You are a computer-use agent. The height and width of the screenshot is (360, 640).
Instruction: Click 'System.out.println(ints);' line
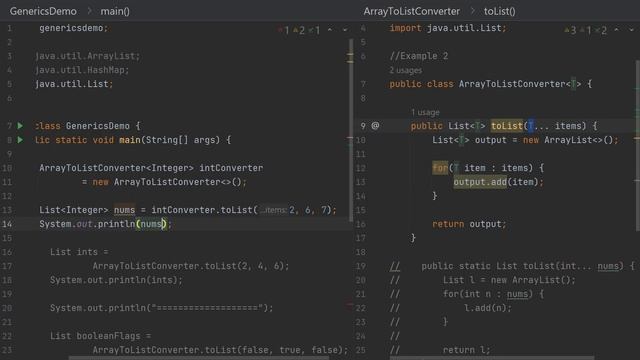click(x=116, y=280)
